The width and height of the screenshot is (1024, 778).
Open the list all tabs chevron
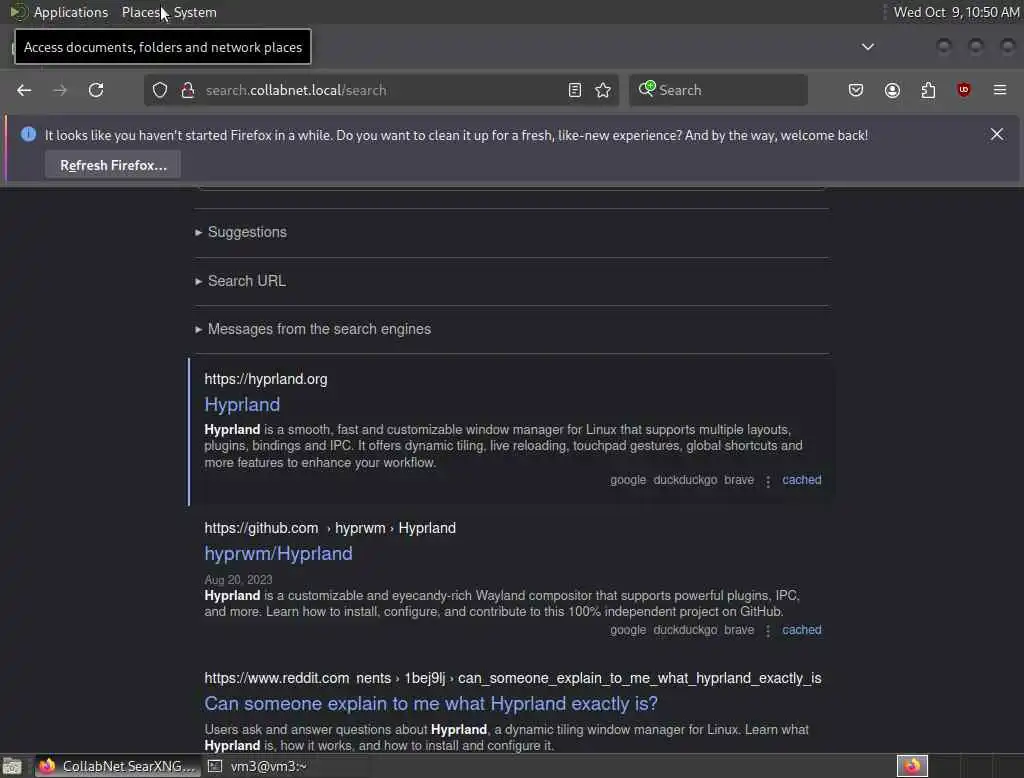coord(867,46)
